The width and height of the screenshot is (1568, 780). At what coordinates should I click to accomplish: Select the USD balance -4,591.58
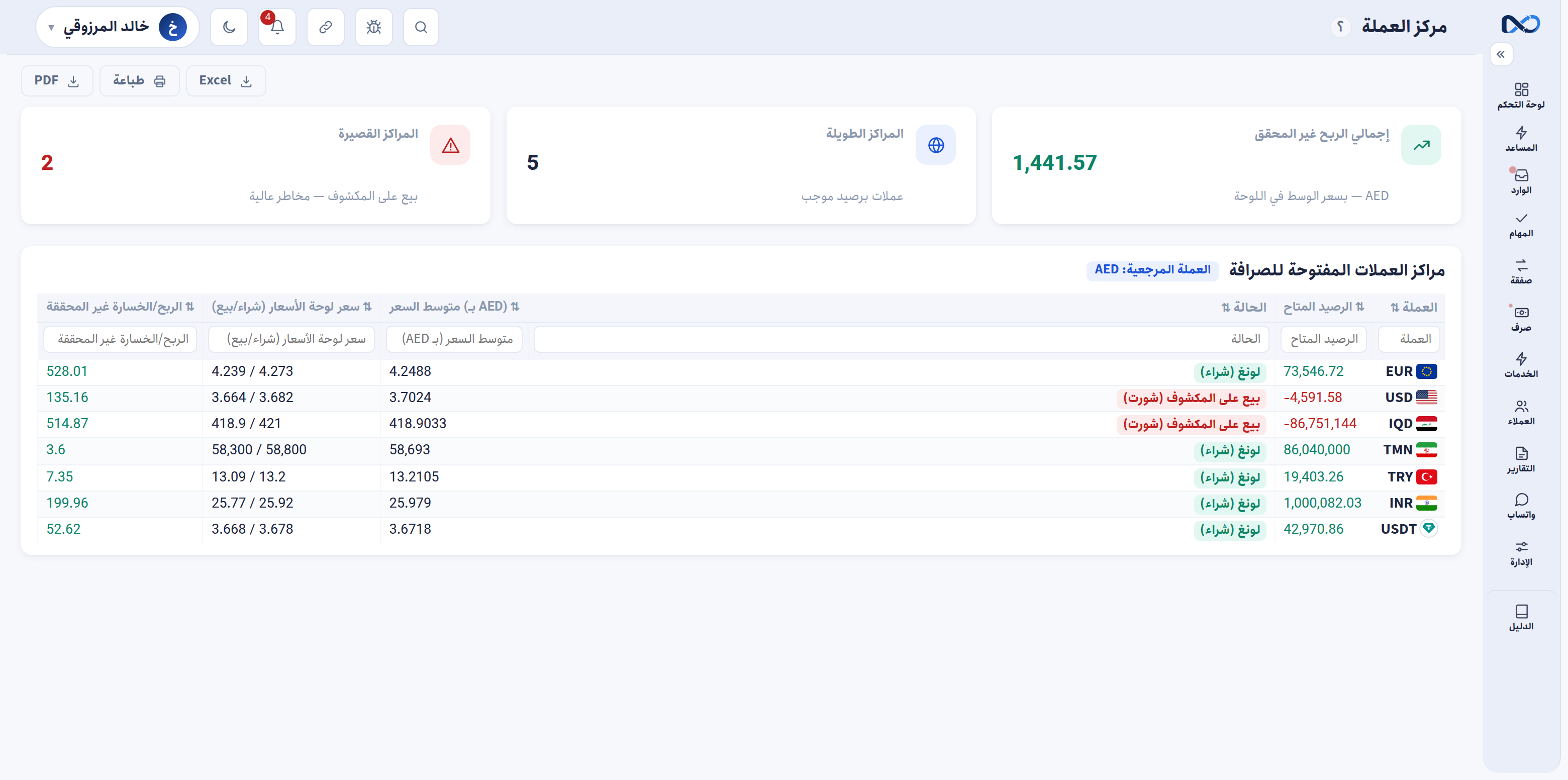click(x=1312, y=398)
